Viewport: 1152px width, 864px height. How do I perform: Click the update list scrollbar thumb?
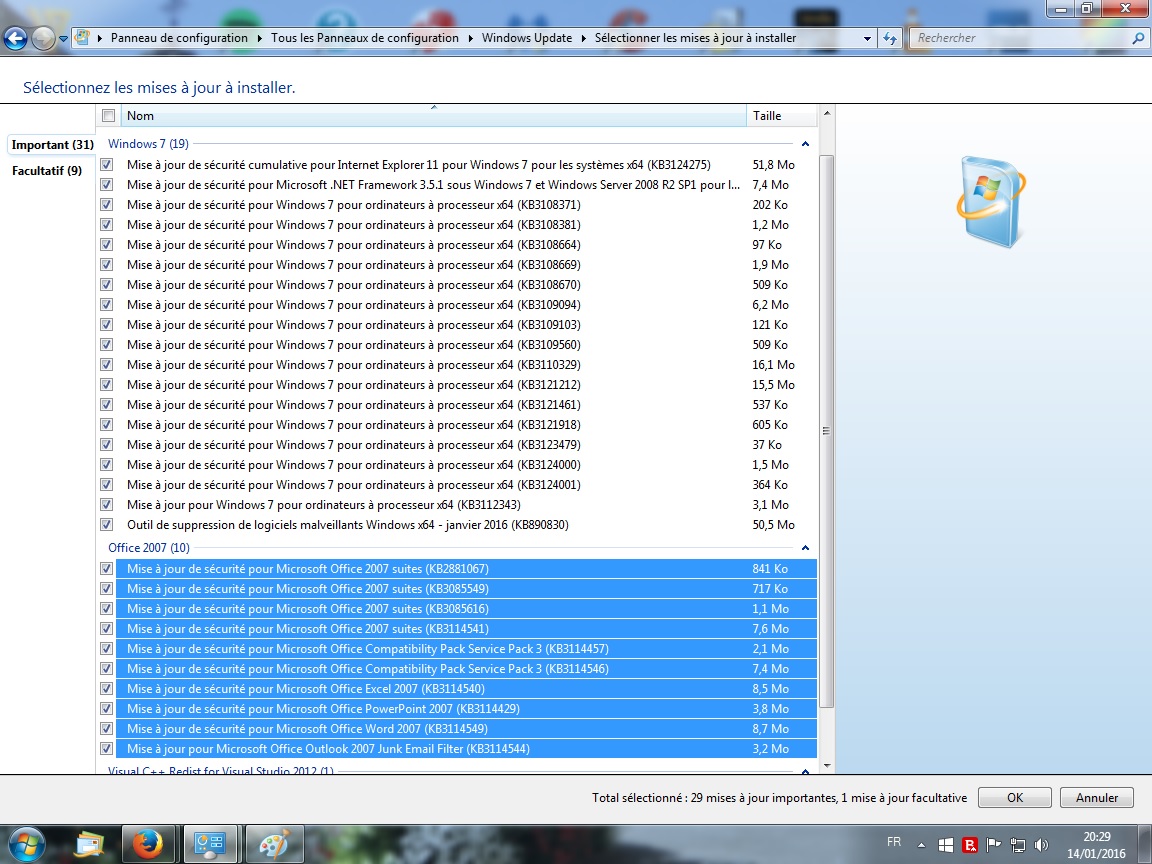click(x=827, y=431)
